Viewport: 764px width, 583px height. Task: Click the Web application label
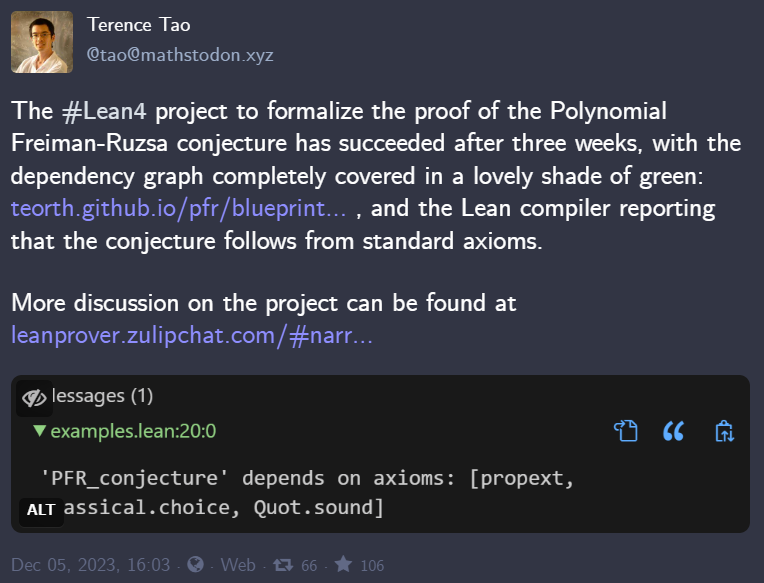tap(238, 565)
